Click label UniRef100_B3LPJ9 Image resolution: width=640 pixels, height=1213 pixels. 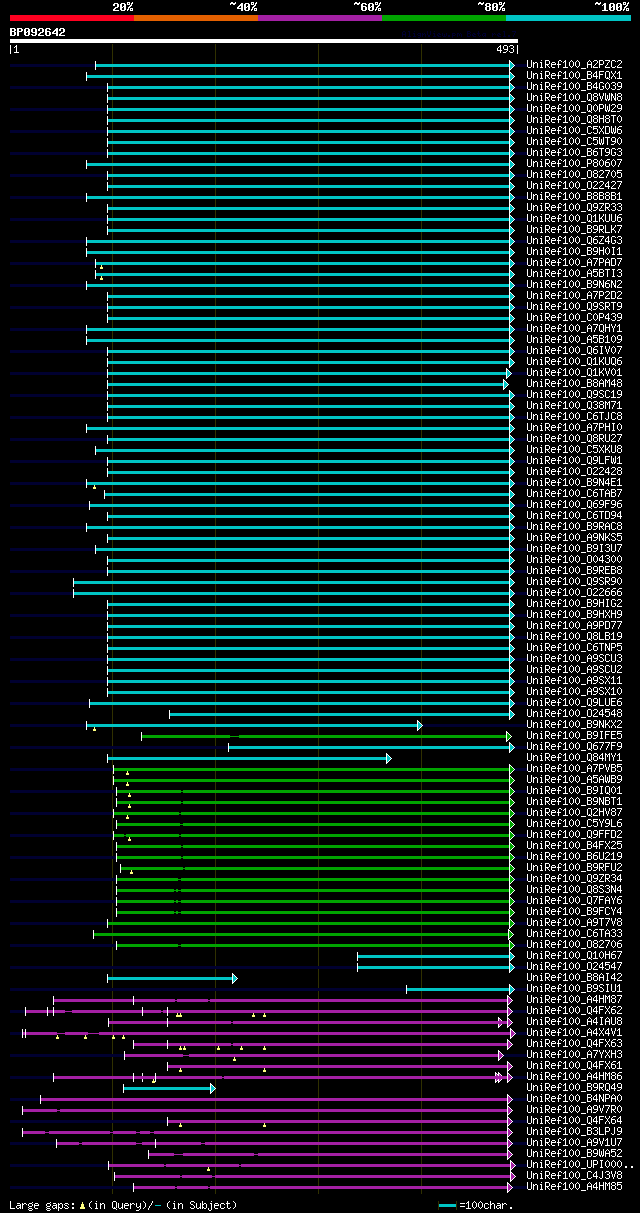click(574, 1131)
